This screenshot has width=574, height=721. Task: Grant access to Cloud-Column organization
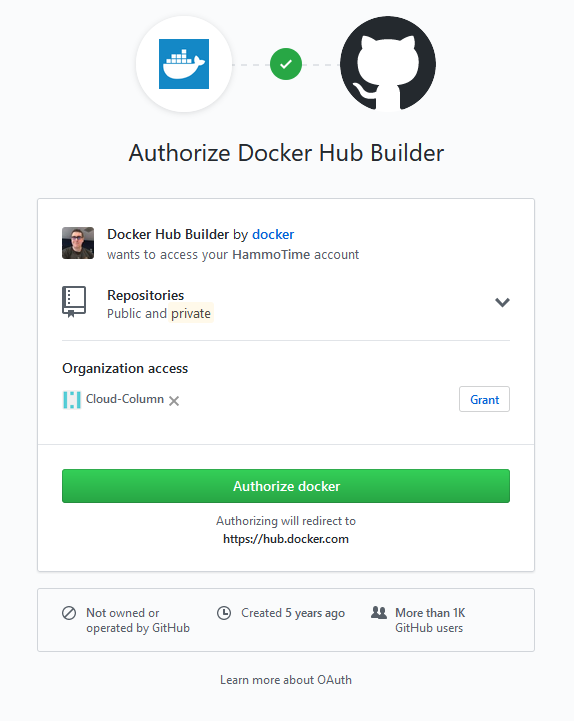tap(484, 399)
